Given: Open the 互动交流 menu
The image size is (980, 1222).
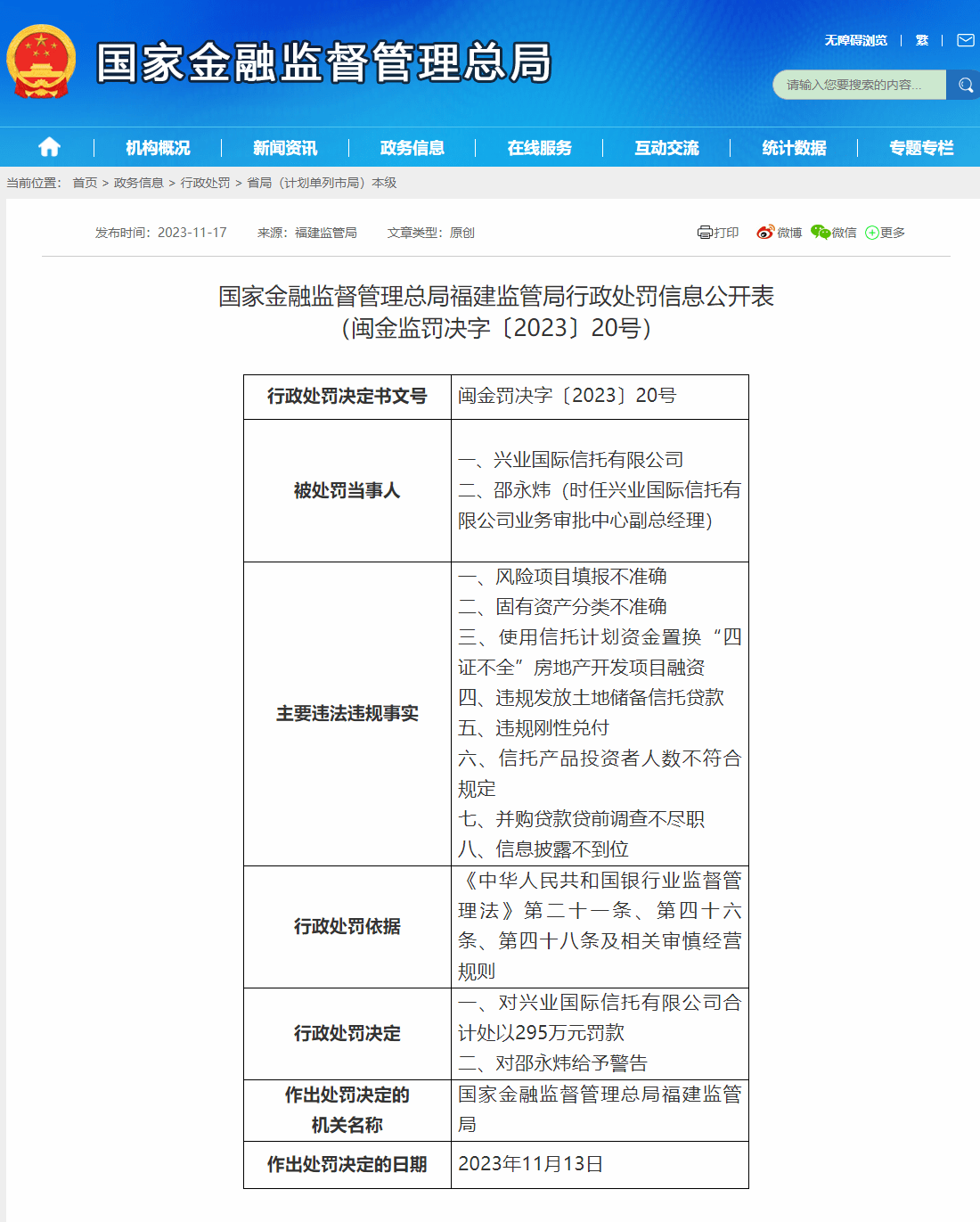Looking at the screenshot, I should [x=667, y=148].
